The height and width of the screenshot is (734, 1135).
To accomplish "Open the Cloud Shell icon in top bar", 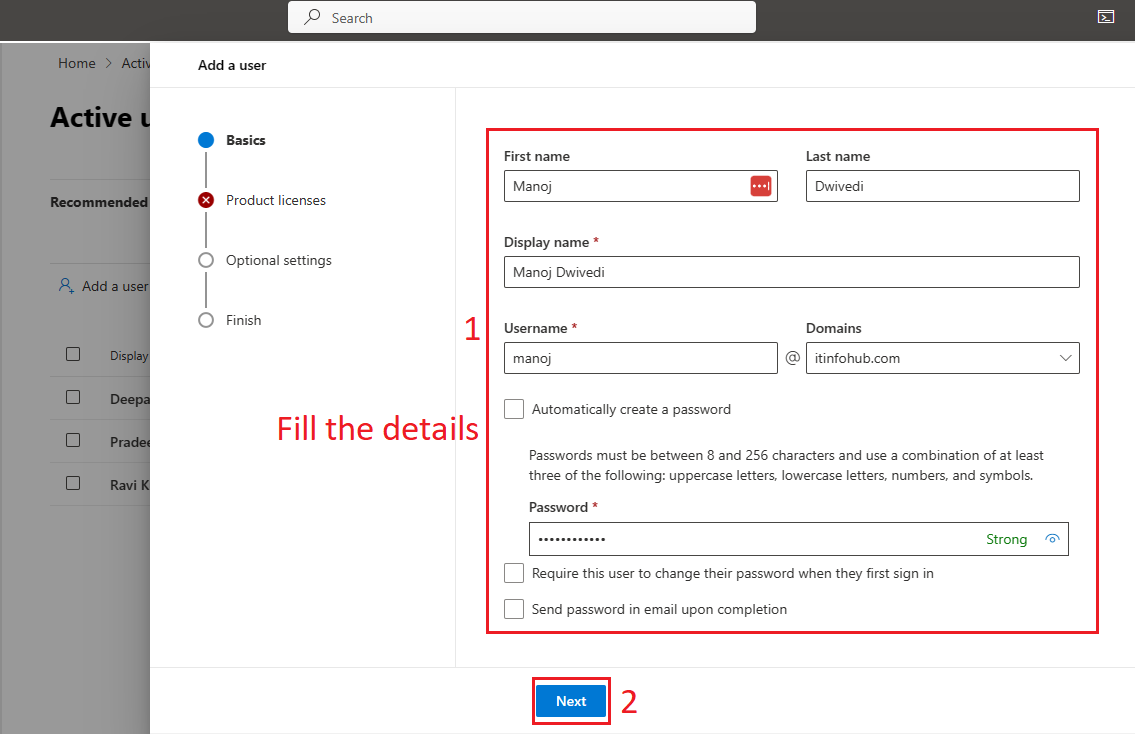I will tap(1105, 17).
